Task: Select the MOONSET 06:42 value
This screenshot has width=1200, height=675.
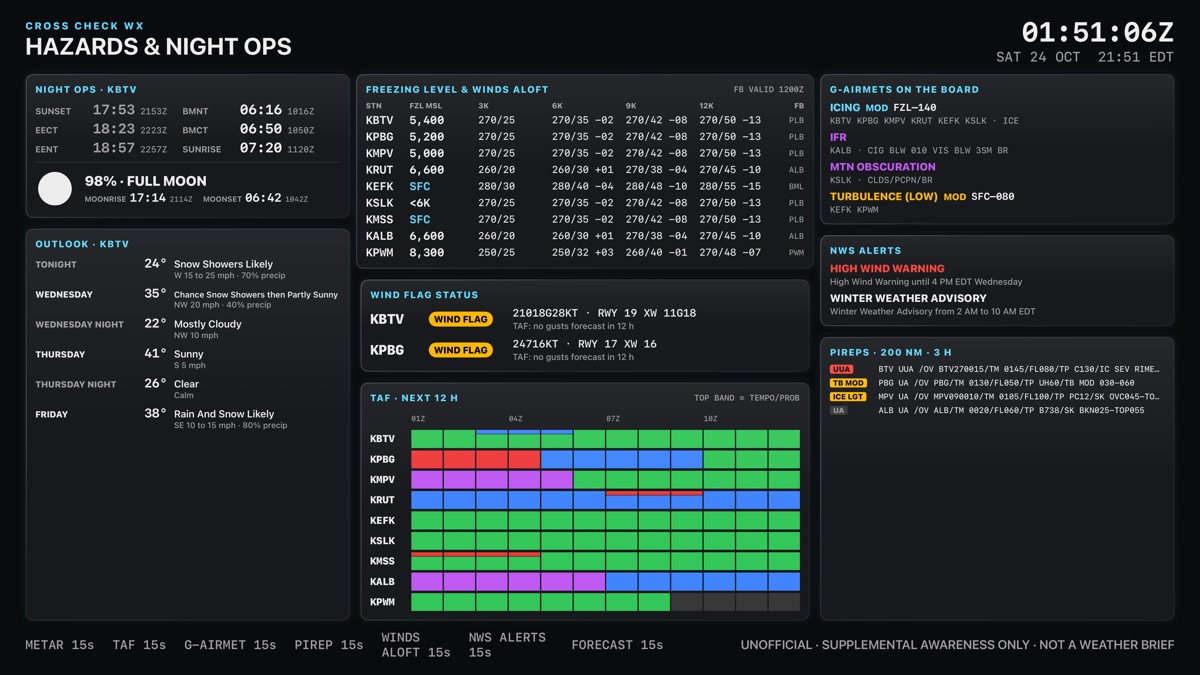Action: (x=263, y=198)
